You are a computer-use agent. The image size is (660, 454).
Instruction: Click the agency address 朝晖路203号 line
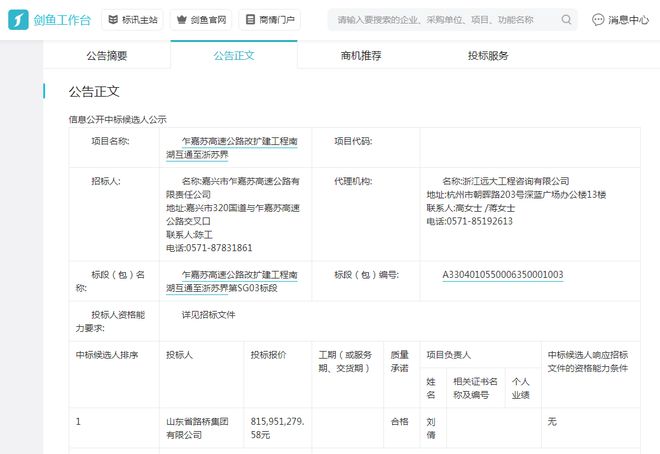point(516,194)
